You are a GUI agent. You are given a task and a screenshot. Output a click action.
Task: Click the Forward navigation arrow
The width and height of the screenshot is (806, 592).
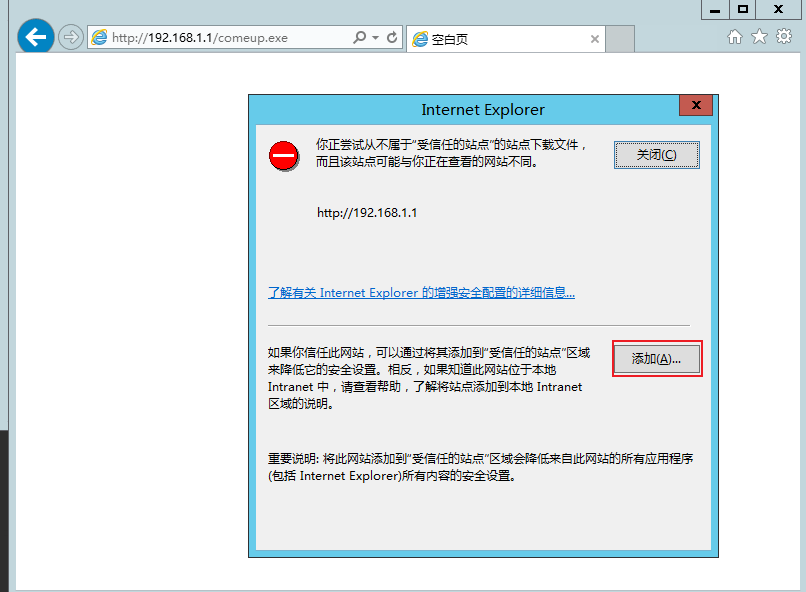point(70,37)
